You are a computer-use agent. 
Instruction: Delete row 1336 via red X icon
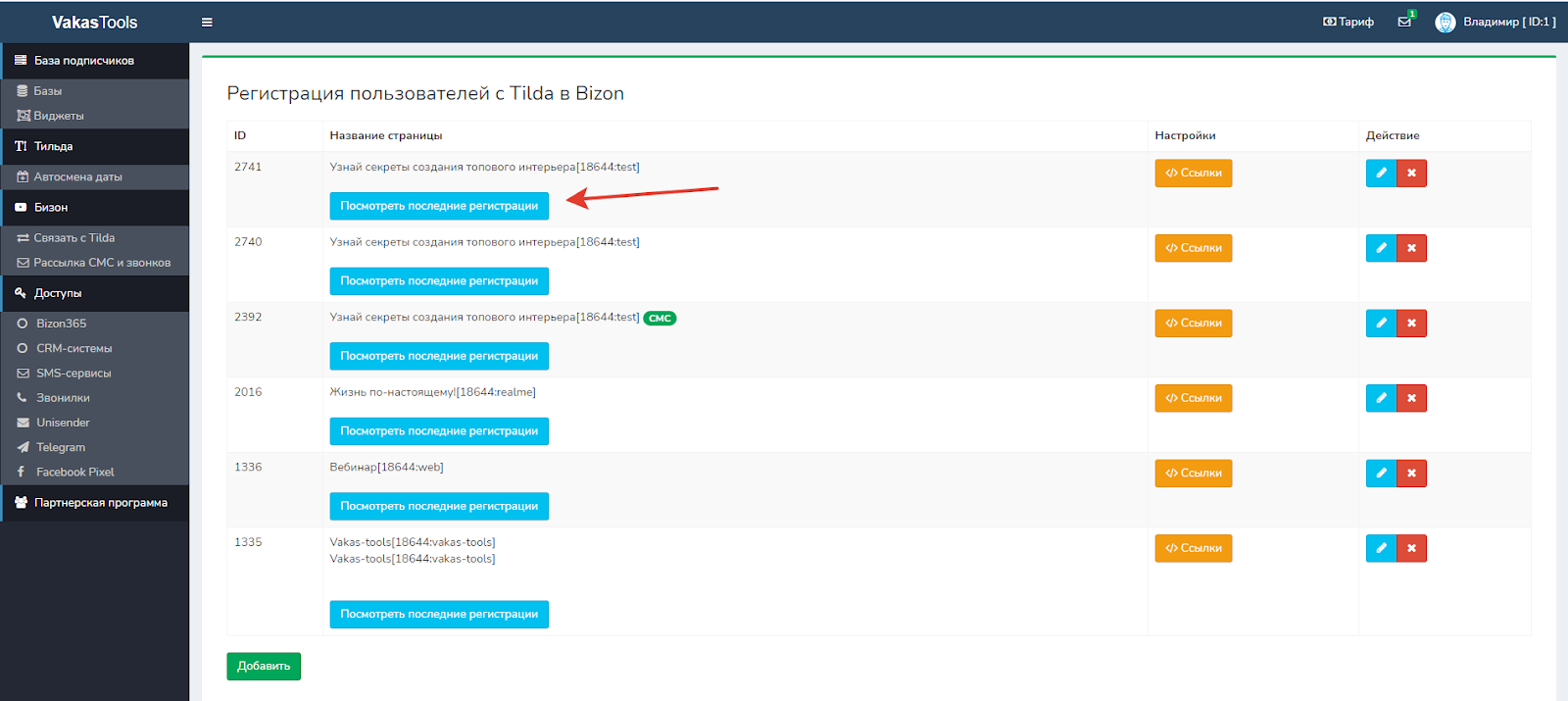[1411, 474]
